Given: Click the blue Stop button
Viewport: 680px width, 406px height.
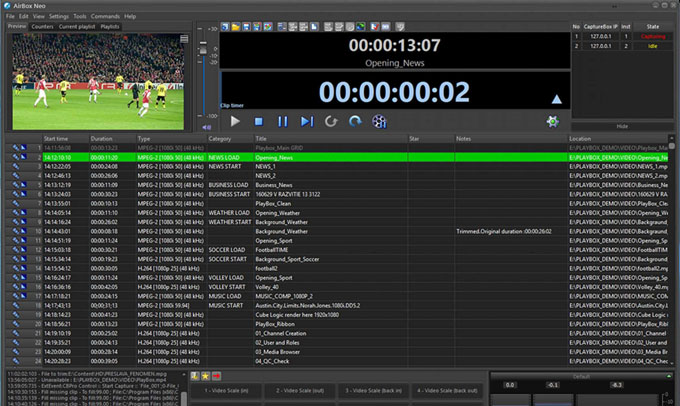Looking at the screenshot, I should [259, 122].
